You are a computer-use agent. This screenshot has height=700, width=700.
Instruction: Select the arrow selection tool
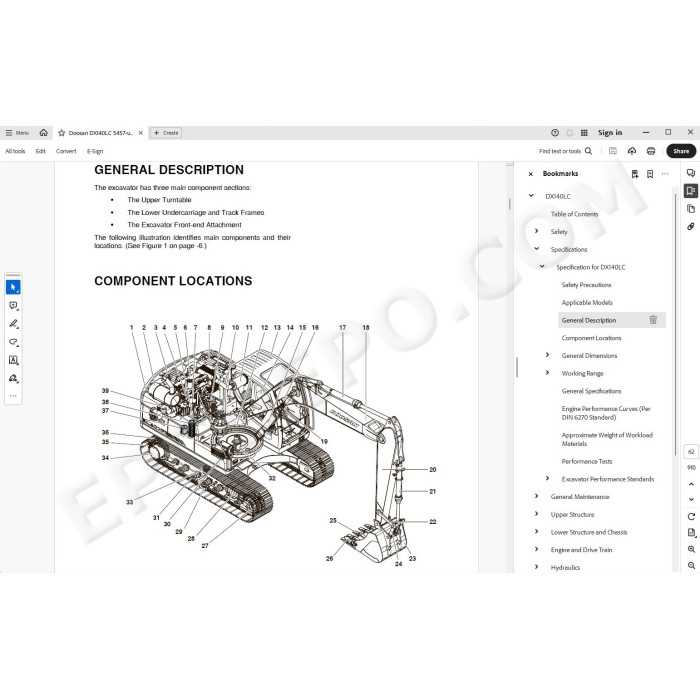(13, 287)
